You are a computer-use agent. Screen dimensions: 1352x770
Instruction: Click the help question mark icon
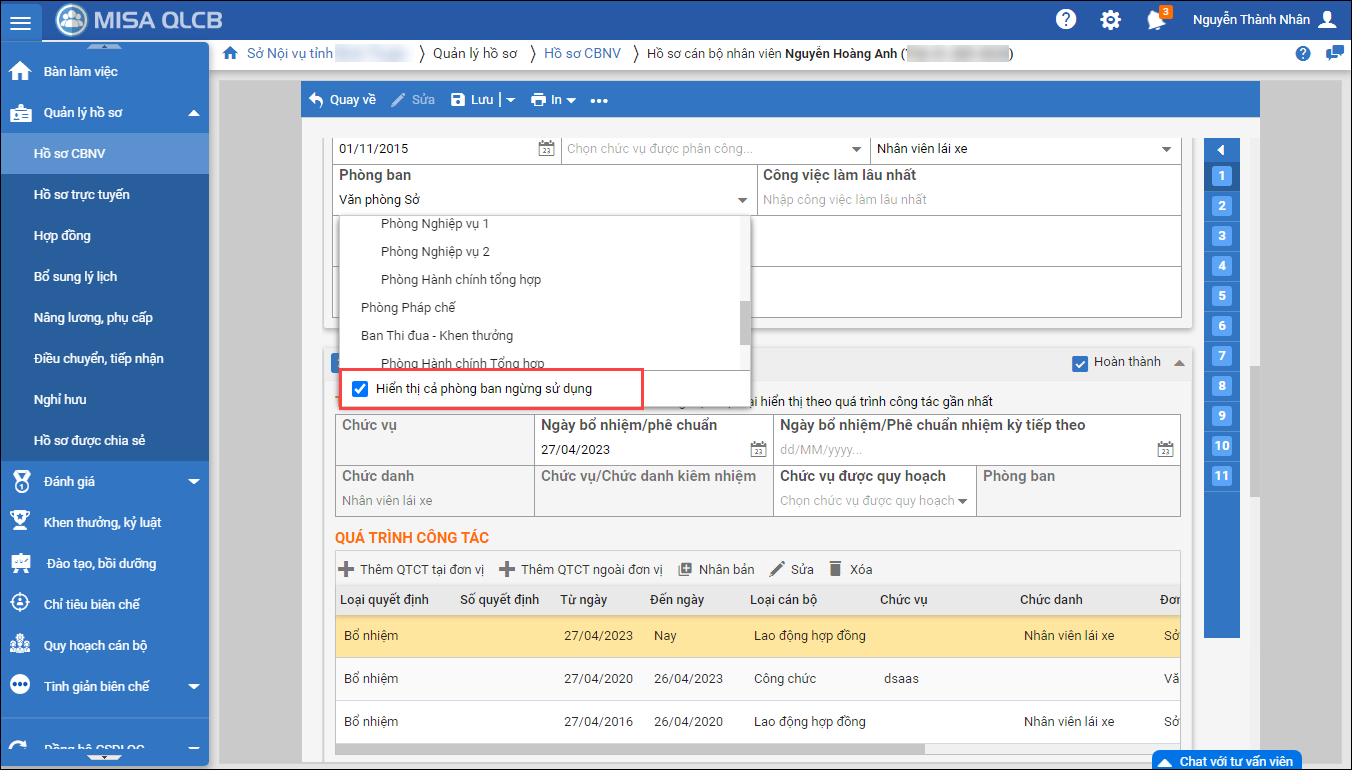(x=1066, y=20)
